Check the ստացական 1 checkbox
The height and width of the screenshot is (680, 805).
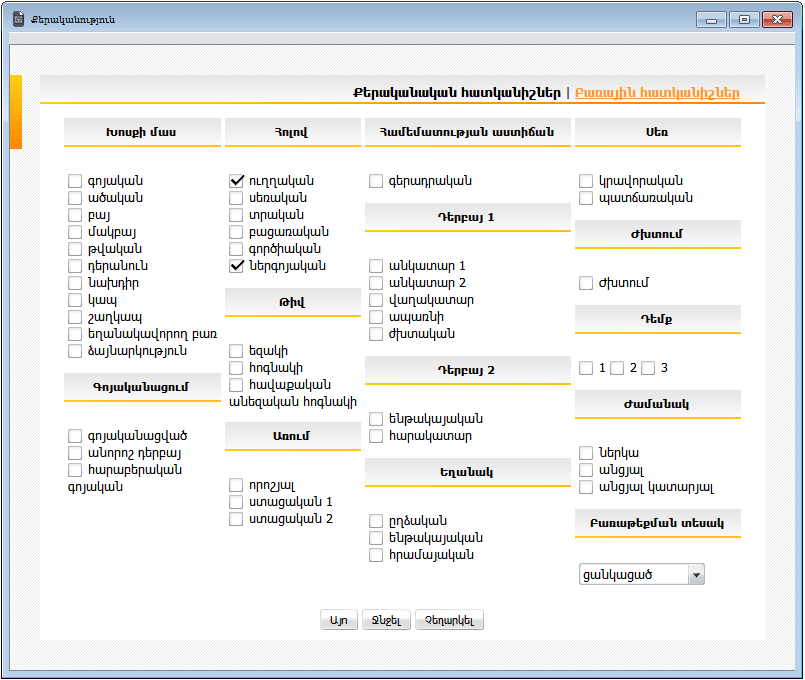click(x=236, y=501)
